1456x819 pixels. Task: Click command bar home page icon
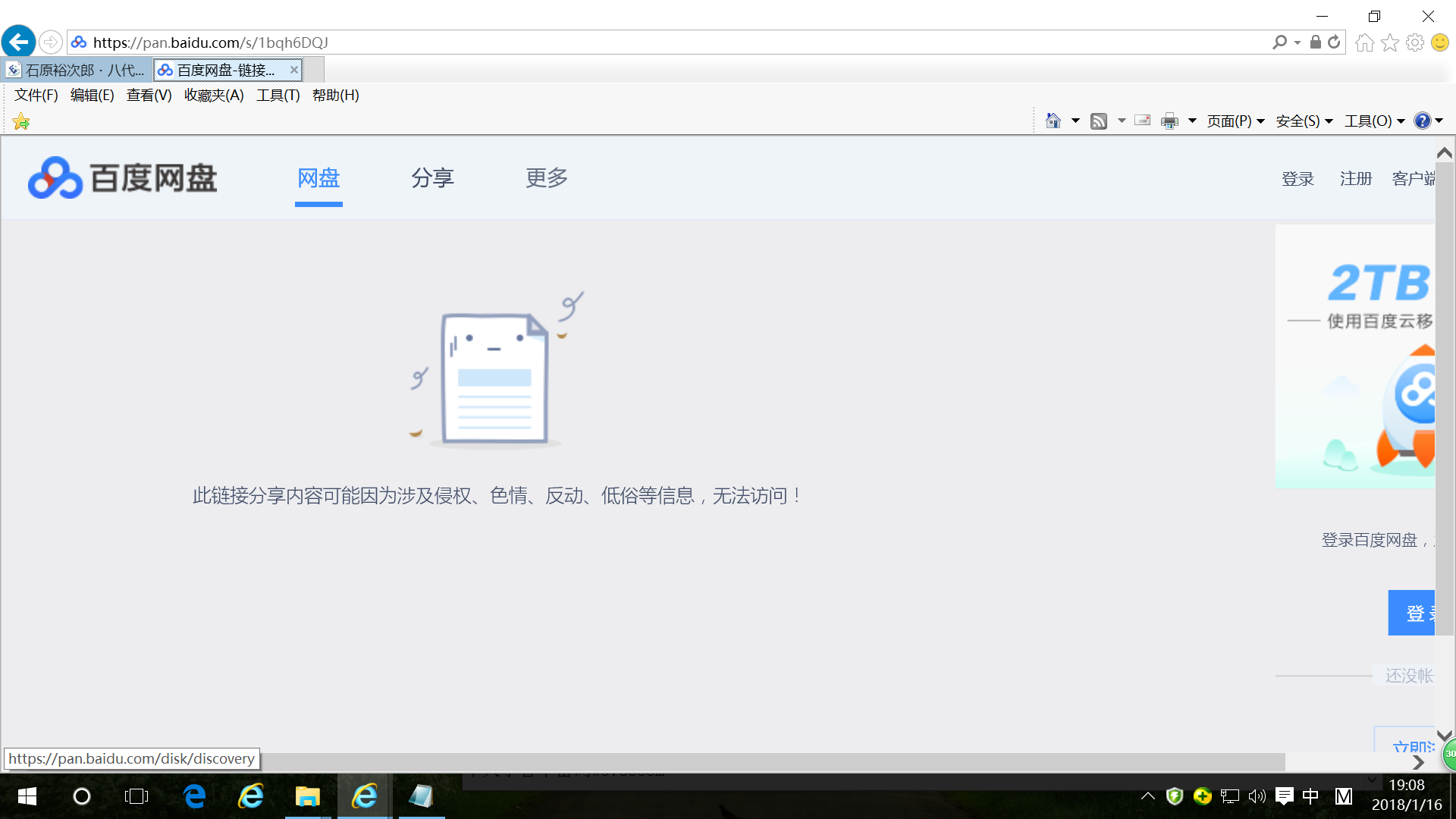(1053, 121)
